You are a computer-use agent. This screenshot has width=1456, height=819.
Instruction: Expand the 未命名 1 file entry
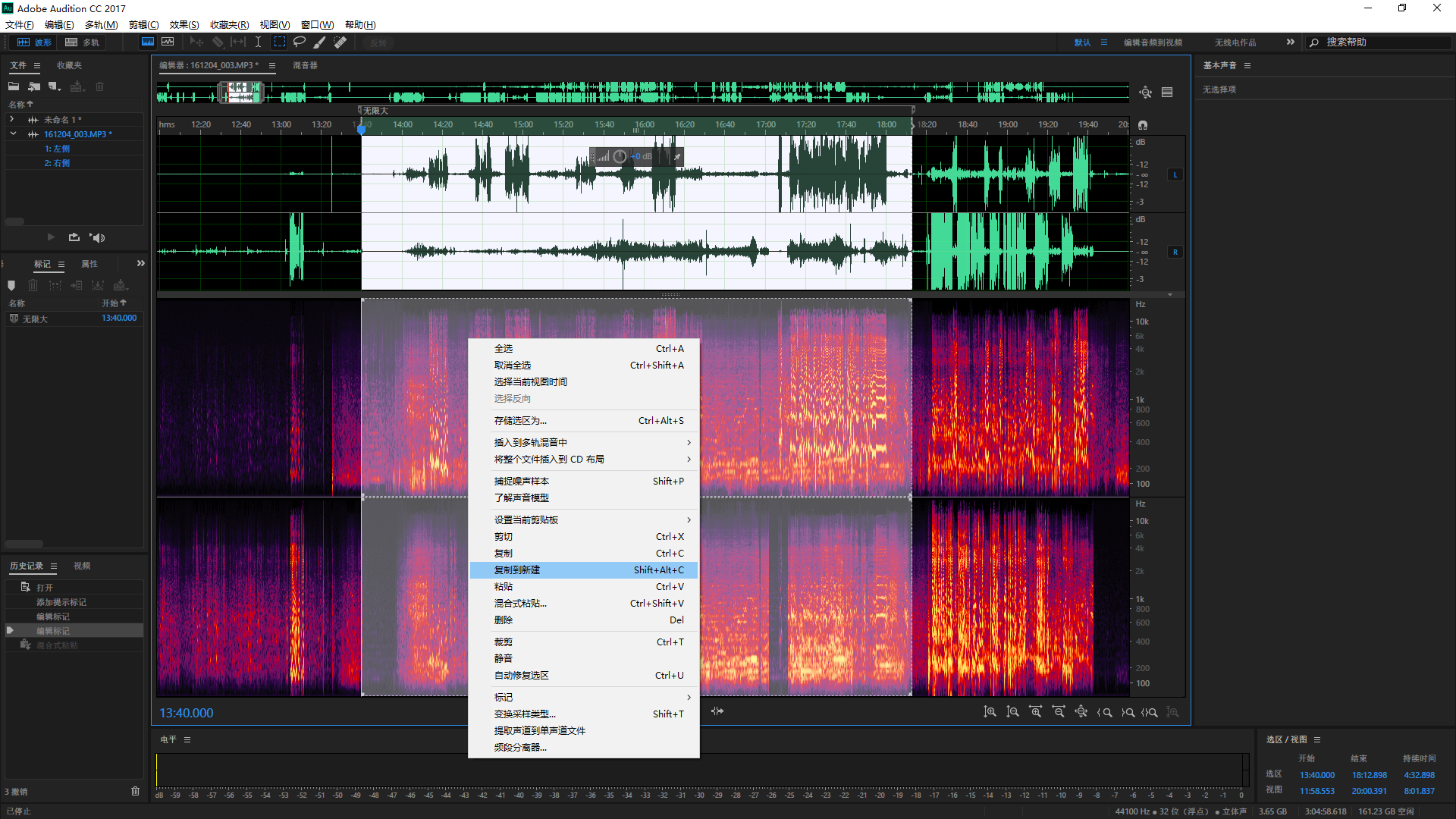click(x=11, y=120)
